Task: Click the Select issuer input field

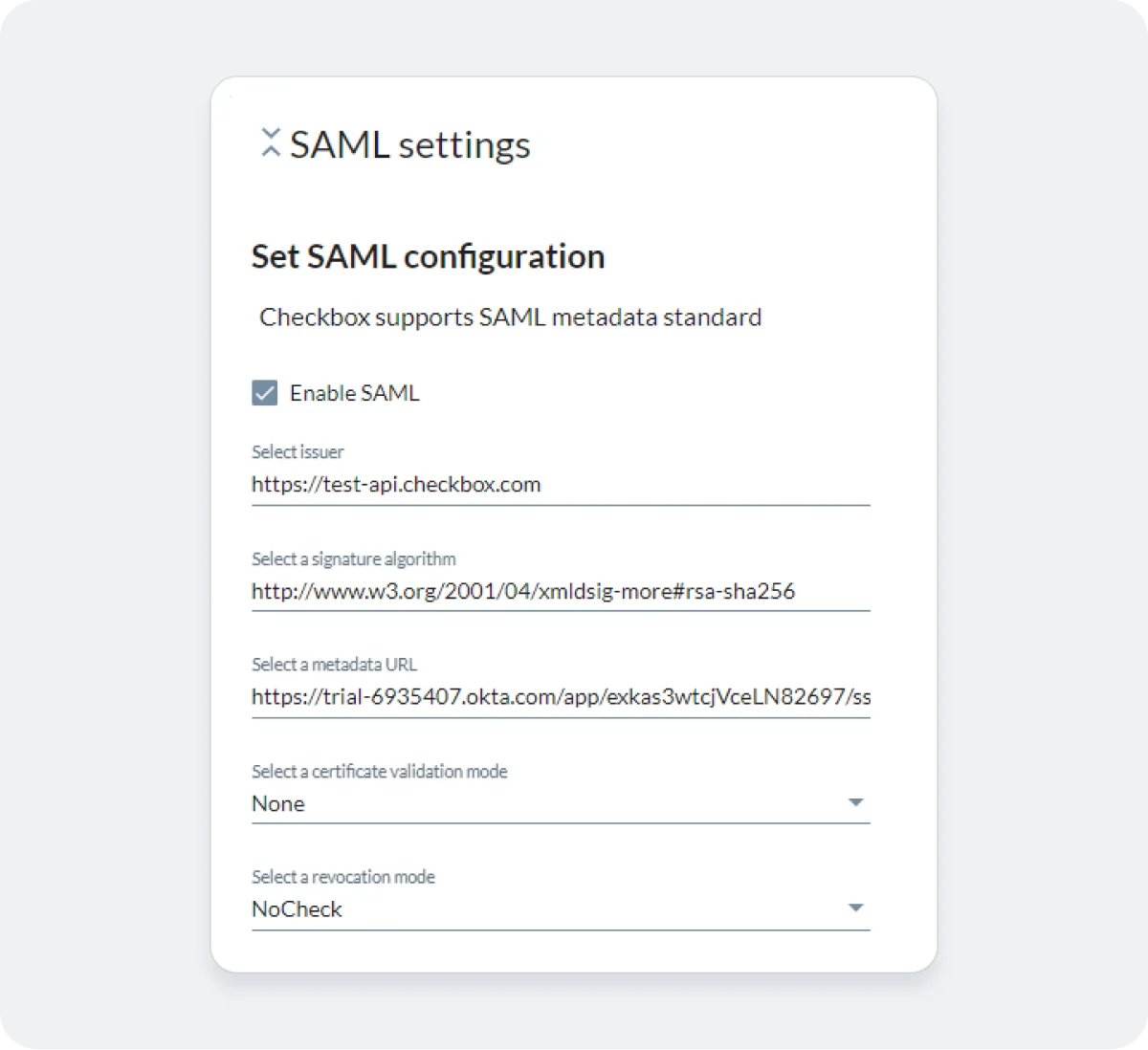Action: (x=560, y=484)
